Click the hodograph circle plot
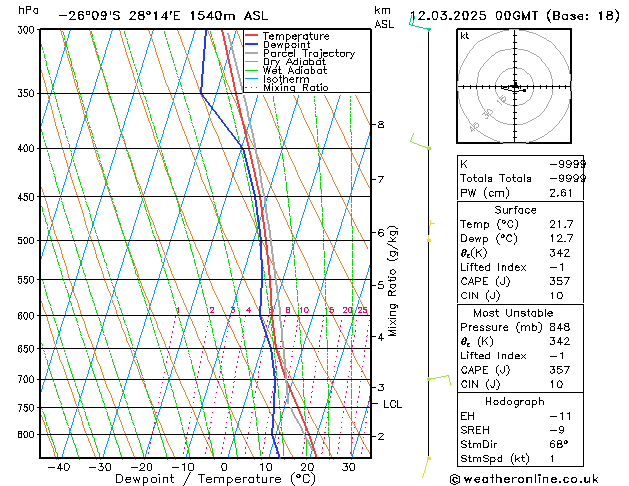 pyautogui.click(x=516, y=88)
